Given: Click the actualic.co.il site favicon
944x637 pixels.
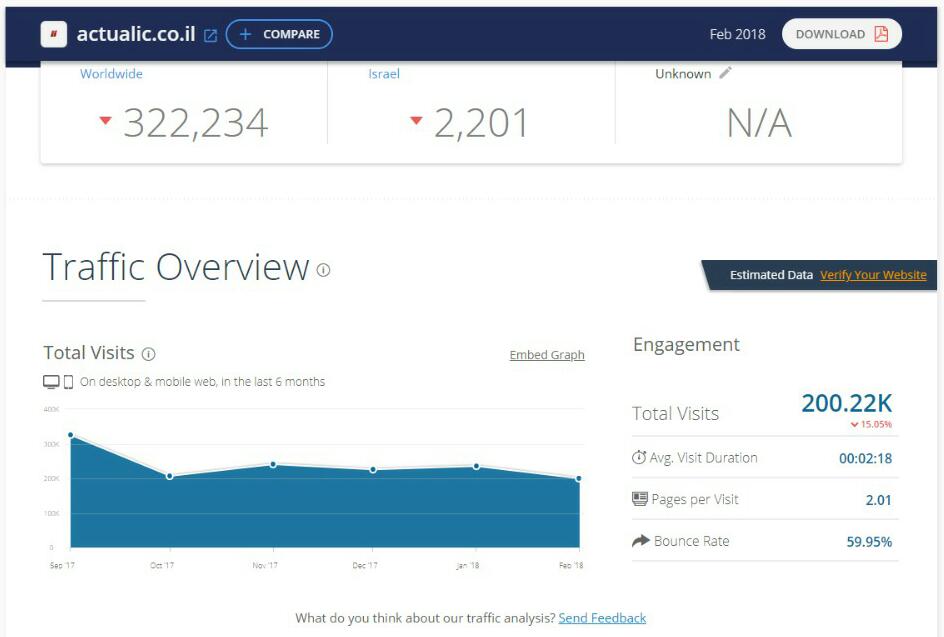Looking at the screenshot, I should (54, 34).
